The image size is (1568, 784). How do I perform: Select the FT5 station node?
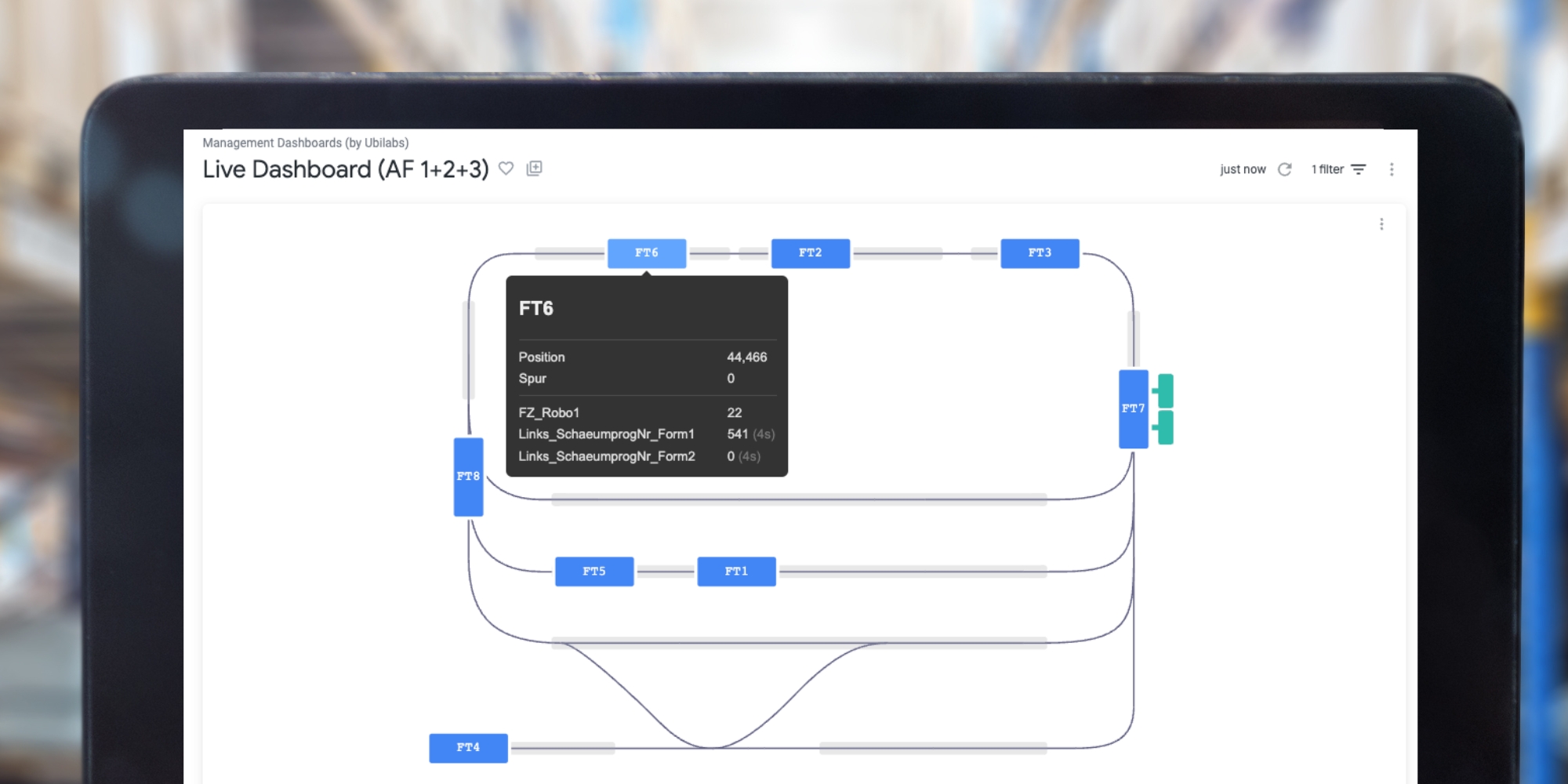(x=594, y=572)
